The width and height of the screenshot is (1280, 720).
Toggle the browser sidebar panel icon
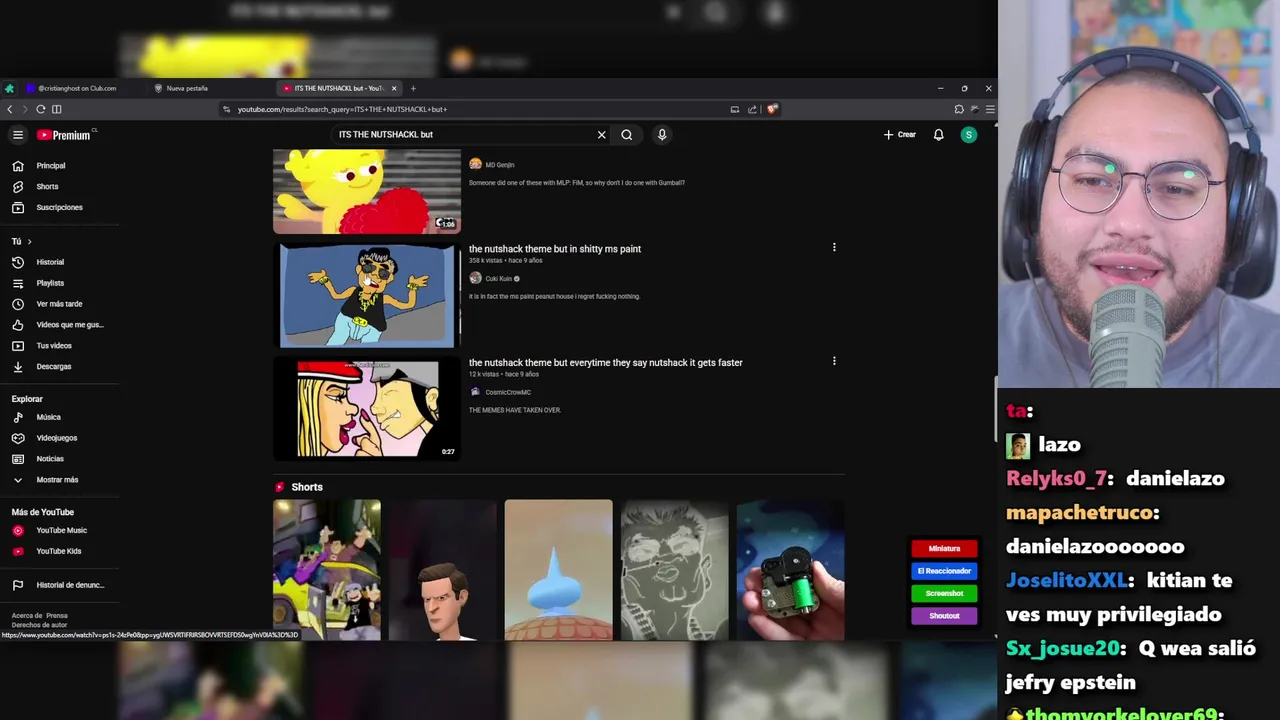(57, 109)
